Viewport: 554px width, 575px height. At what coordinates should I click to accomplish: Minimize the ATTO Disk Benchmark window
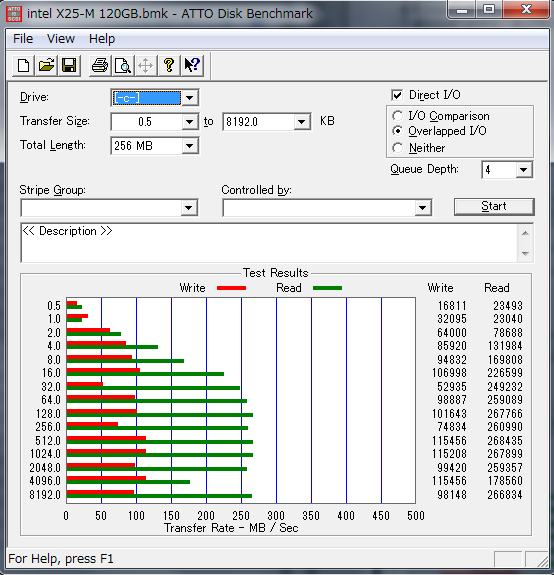(462, 10)
